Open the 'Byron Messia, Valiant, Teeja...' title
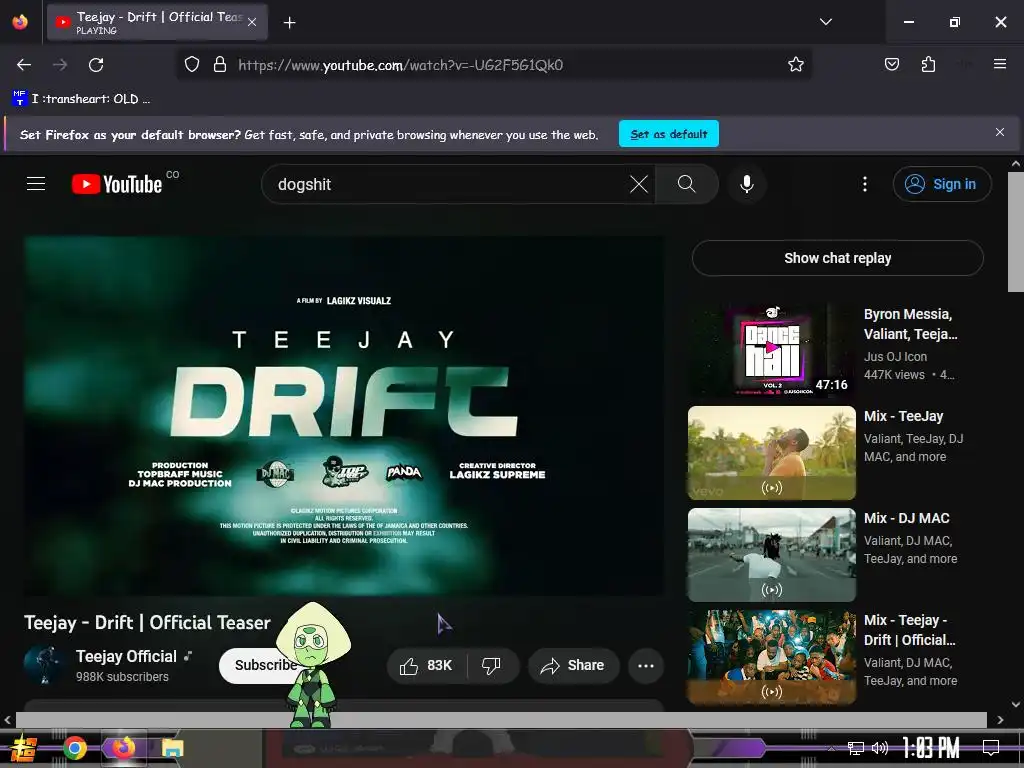This screenshot has width=1024, height=768. [910, 324]
